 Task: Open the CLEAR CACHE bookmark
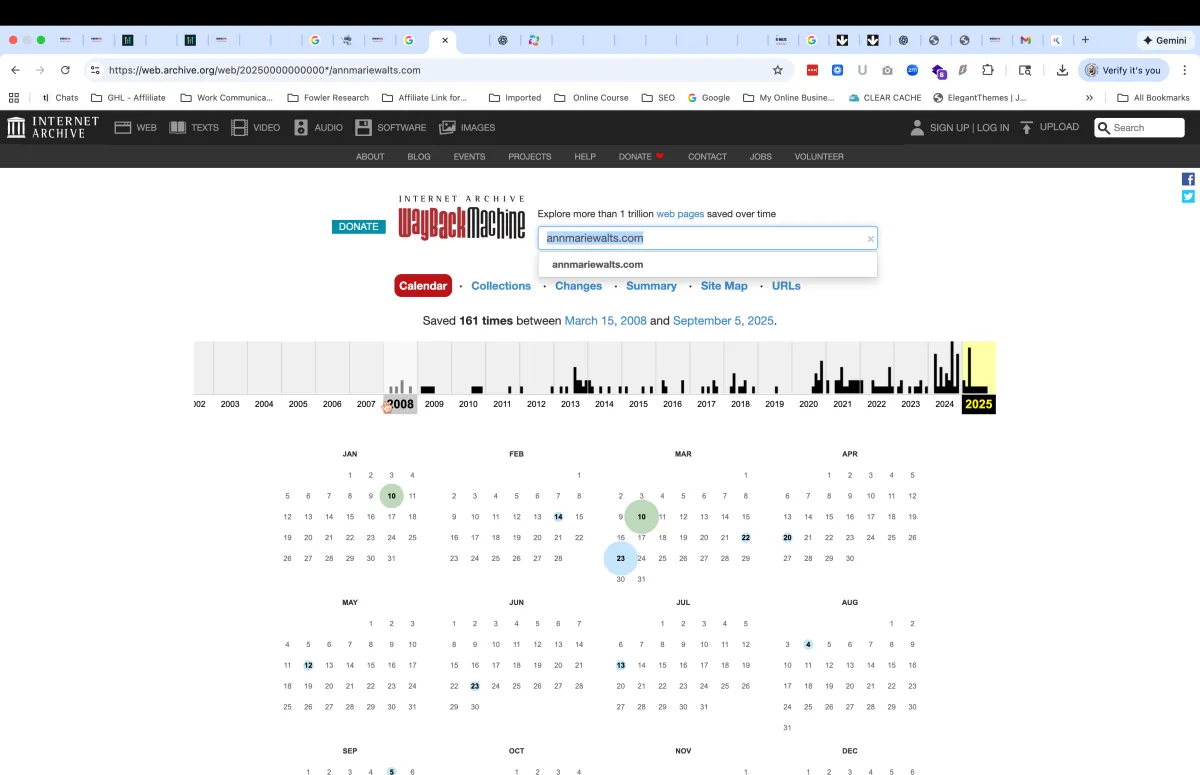[x=885, y=97]
